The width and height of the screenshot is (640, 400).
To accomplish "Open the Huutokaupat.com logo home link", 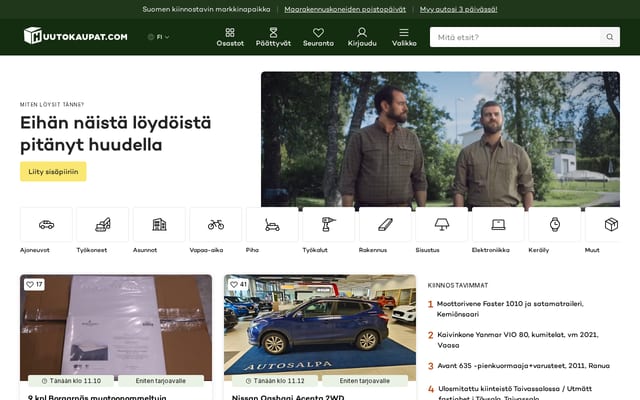I will click(x=76, y=36).
